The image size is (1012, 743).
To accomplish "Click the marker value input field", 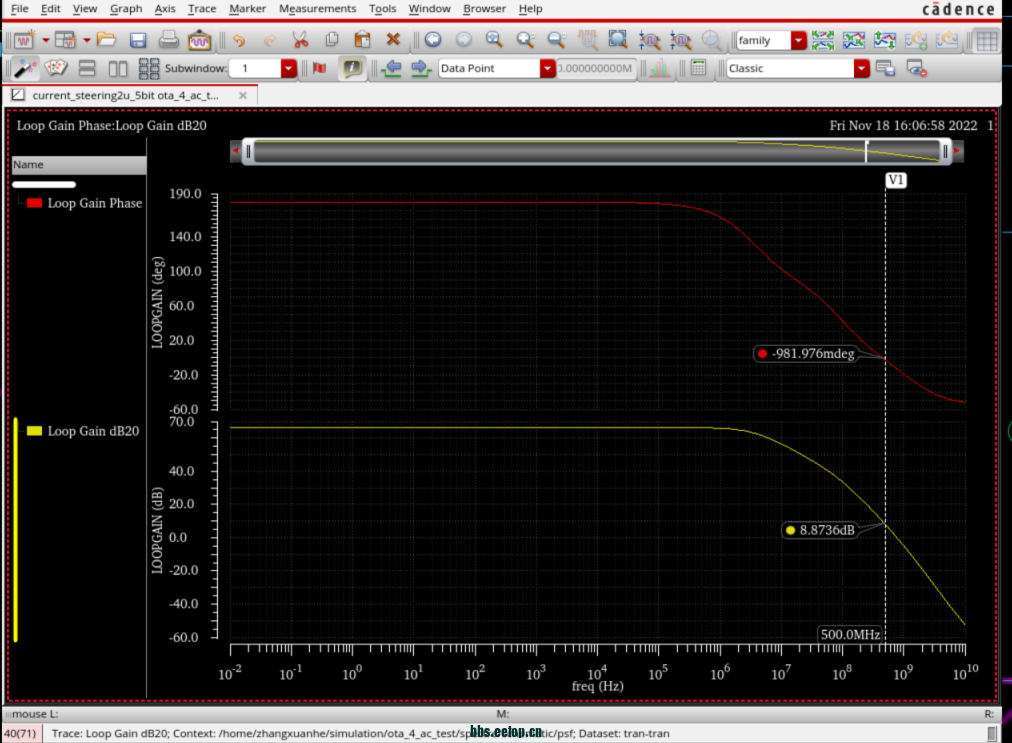I will coord(596,68).
